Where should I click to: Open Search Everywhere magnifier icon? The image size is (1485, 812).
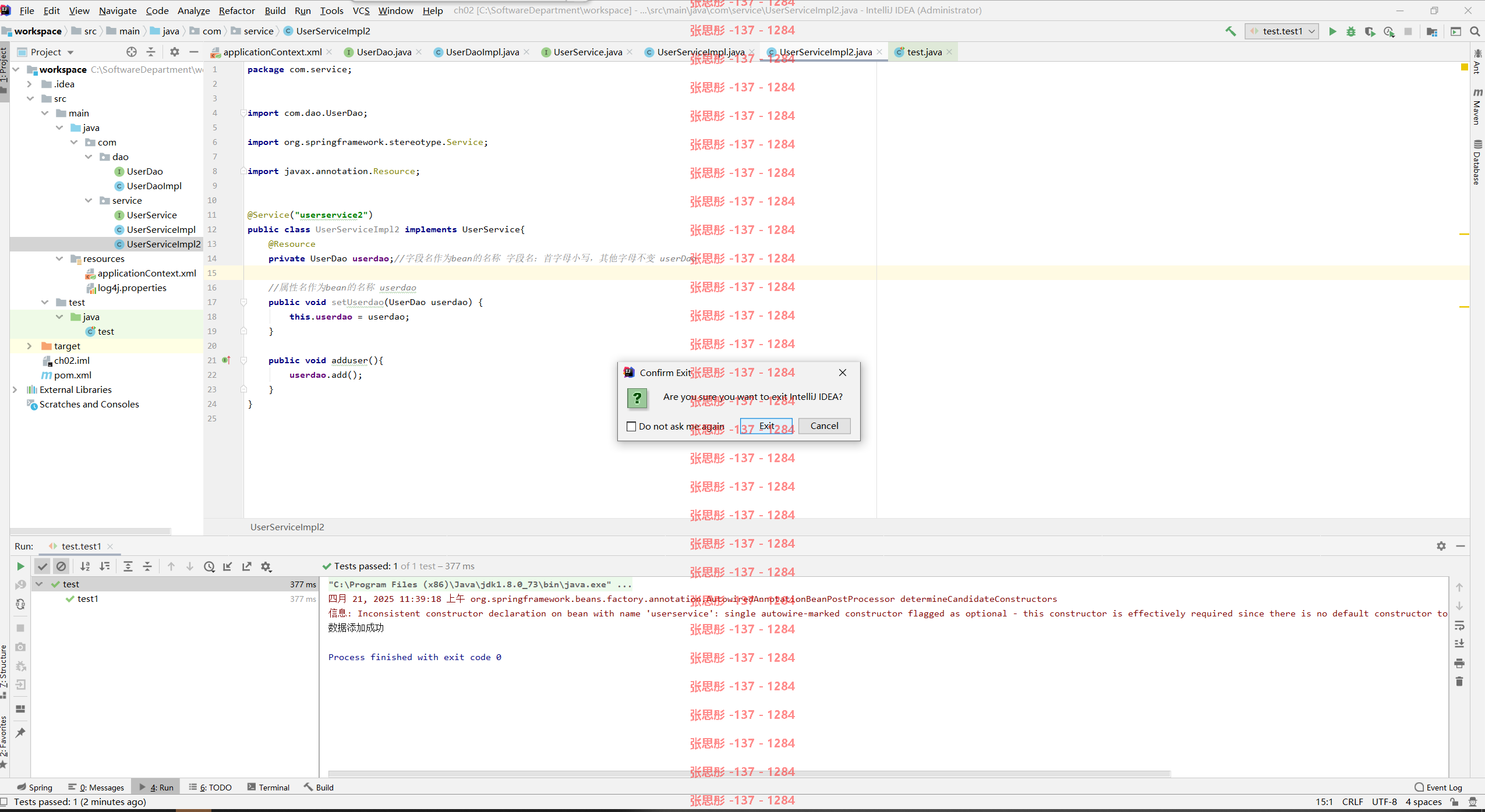(1475, 31)
